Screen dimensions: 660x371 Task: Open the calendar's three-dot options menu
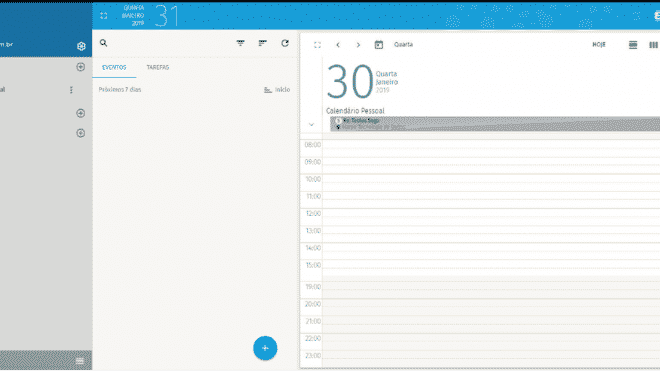point(71,90)
